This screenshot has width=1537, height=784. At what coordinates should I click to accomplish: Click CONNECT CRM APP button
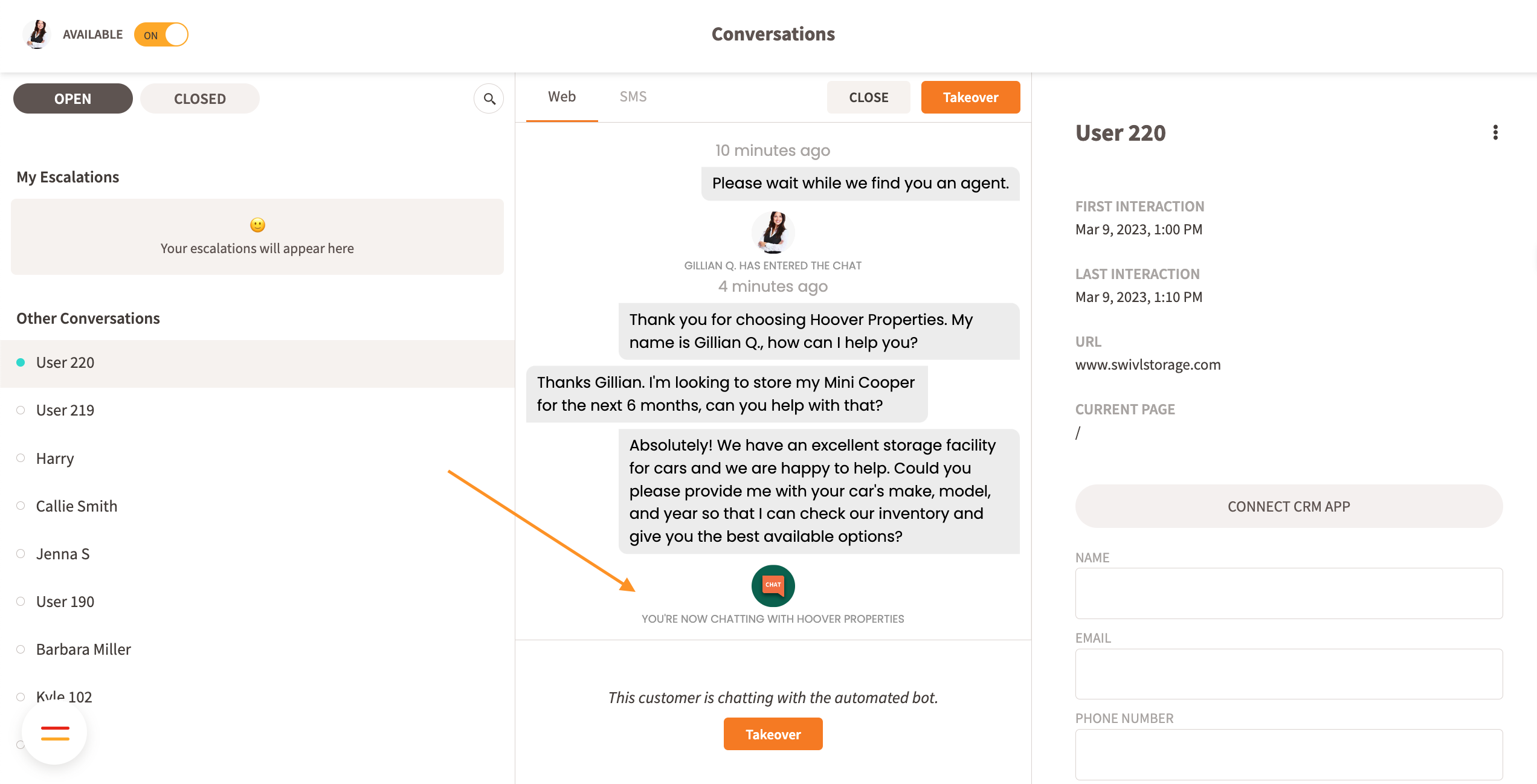(x=1288, y=506)
